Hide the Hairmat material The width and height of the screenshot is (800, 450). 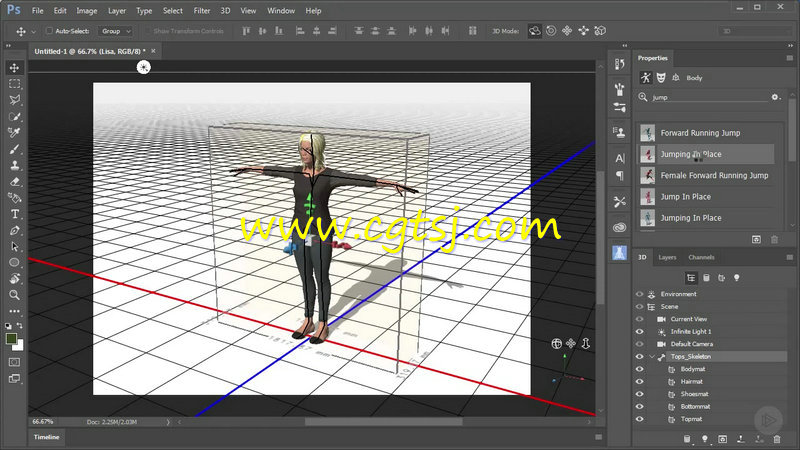point(639,382)
